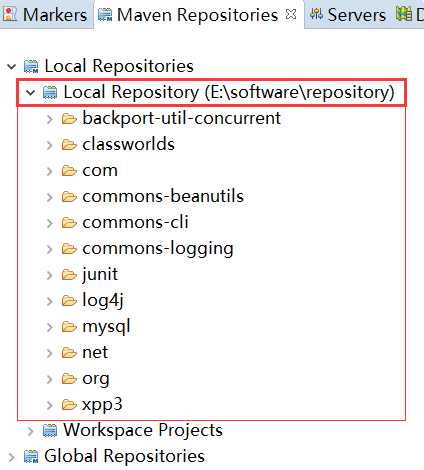Screen dimensions: 424x470
Task: Click the Local Repository (E:\software\repository) icon
Action: click(x=50, y=92)
